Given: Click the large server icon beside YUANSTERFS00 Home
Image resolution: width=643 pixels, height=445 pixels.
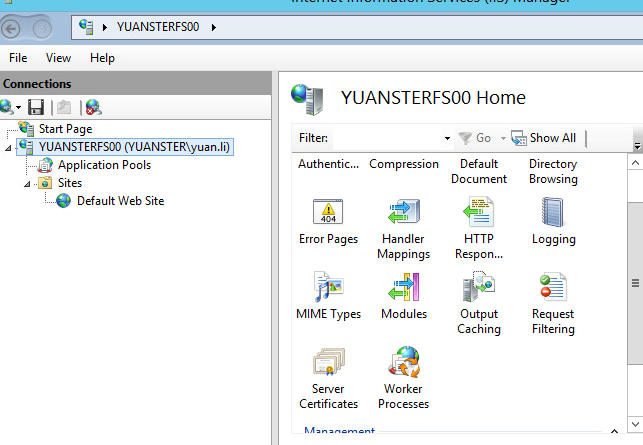Looking at the screenshot, I should click(x=307, y=98).
